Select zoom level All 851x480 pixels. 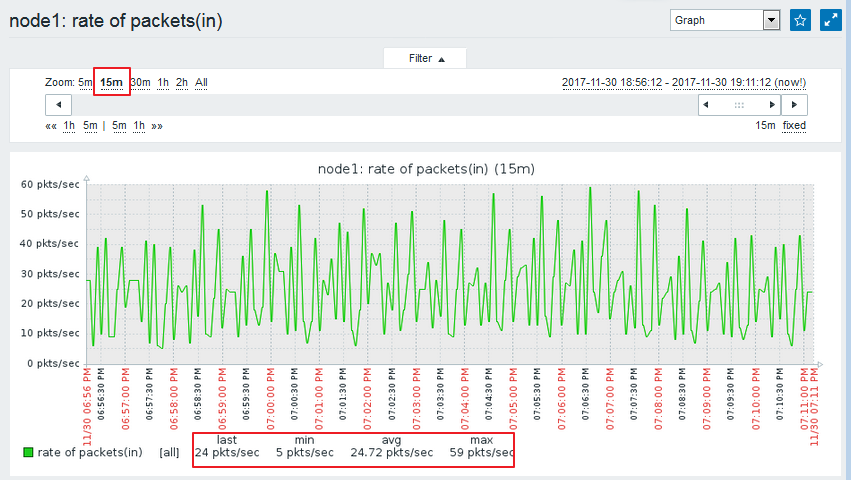coord(202,82)
